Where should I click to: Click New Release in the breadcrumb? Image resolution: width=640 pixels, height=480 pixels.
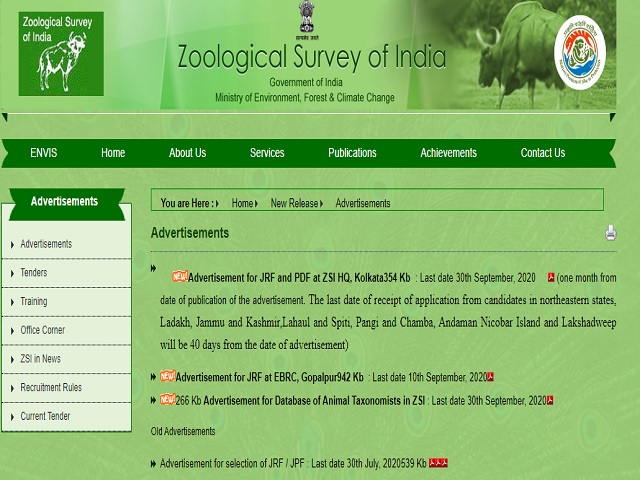(x=294, y=203)
